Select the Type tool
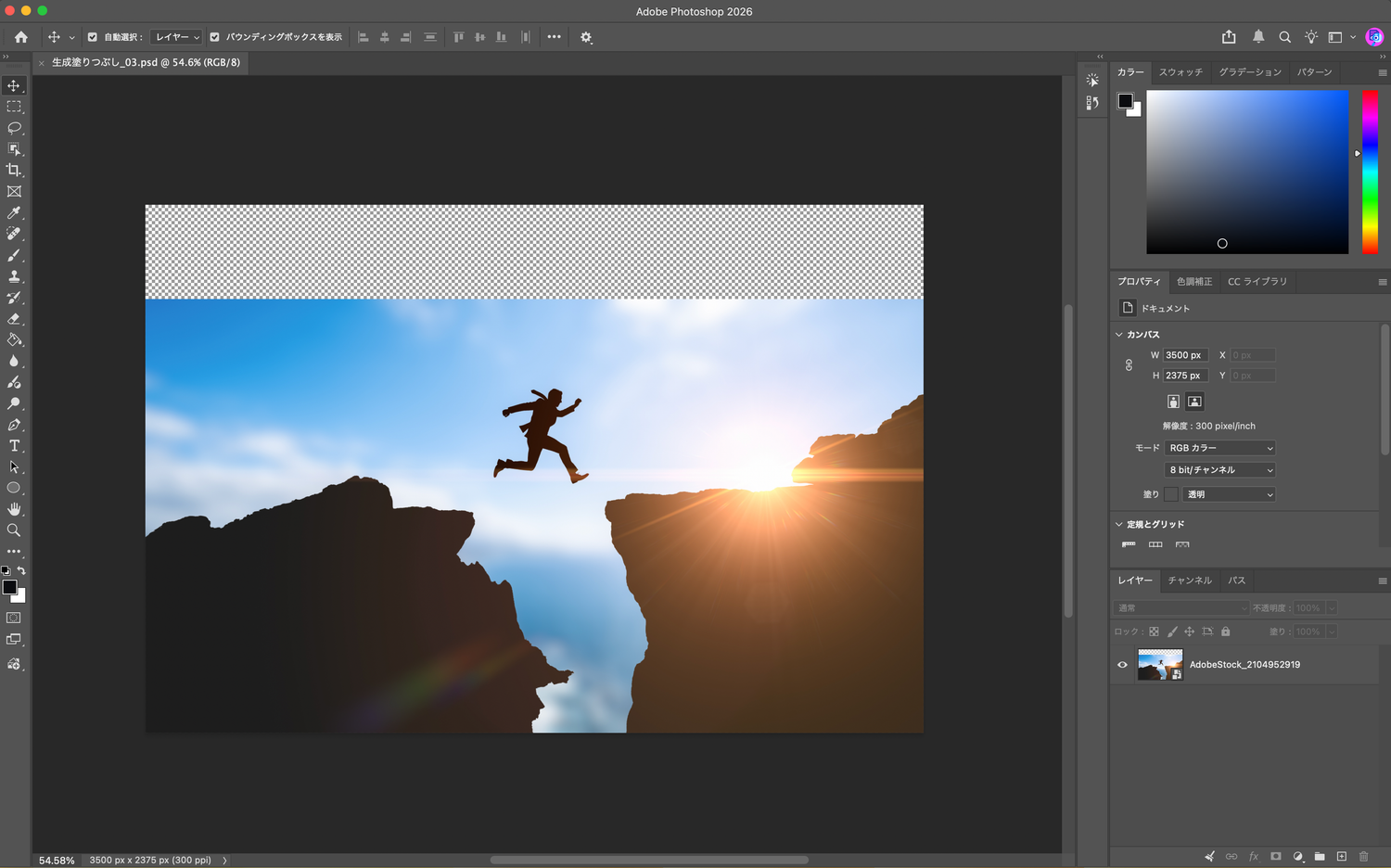Image resolution: width=1391 pixels, height=868 pixels. (14, 446)
